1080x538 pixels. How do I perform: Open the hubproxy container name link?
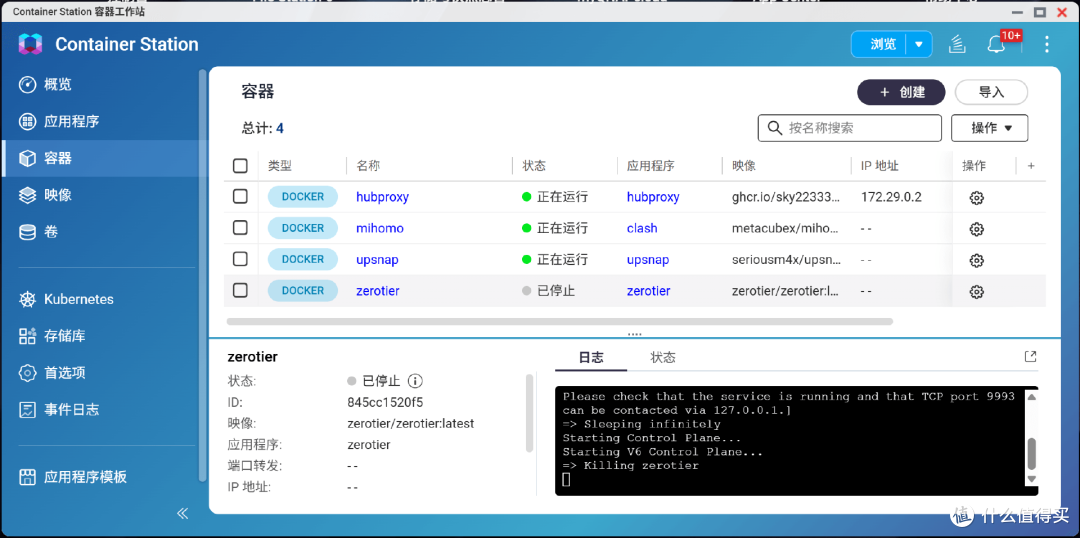(382, 197)
